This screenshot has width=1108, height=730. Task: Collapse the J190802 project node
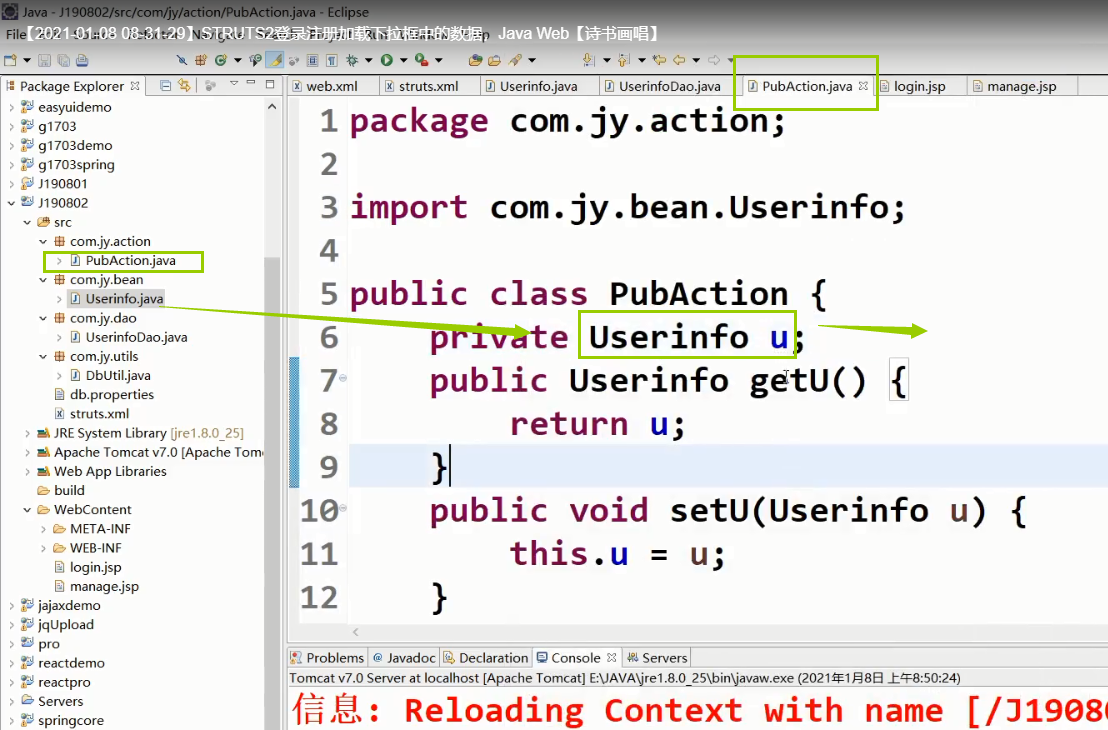tap(11, 203)
